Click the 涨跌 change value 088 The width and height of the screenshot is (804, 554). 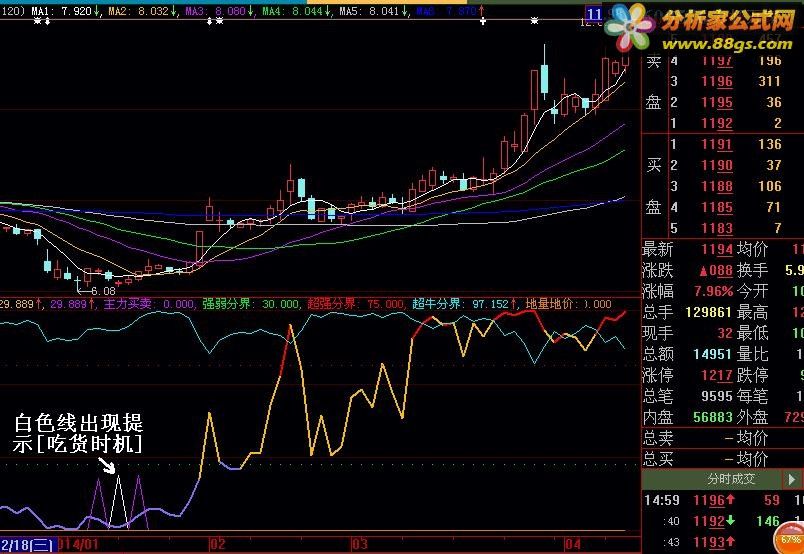tap(716, 270)
